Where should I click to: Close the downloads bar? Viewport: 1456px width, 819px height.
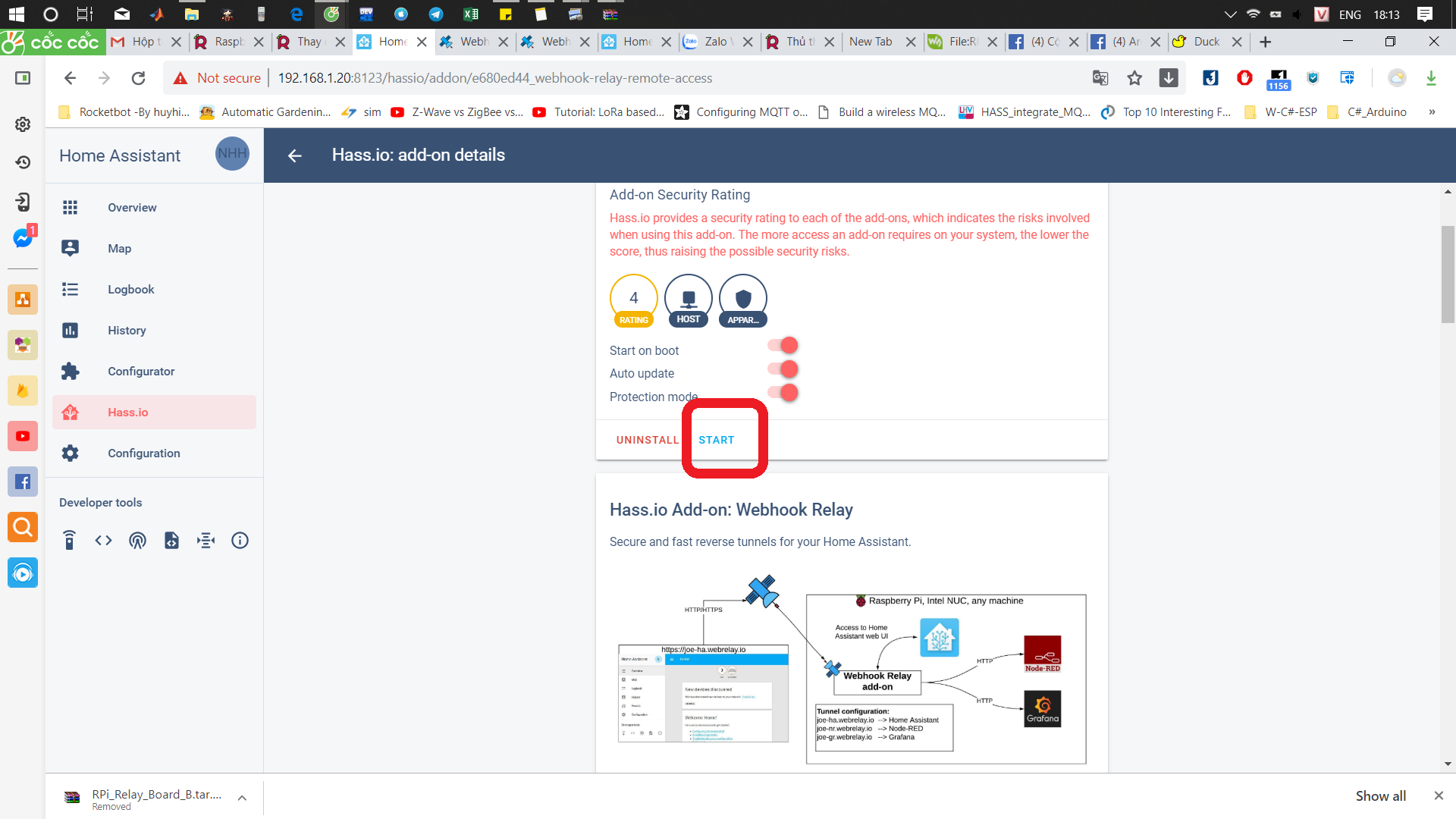point(1439,795)
